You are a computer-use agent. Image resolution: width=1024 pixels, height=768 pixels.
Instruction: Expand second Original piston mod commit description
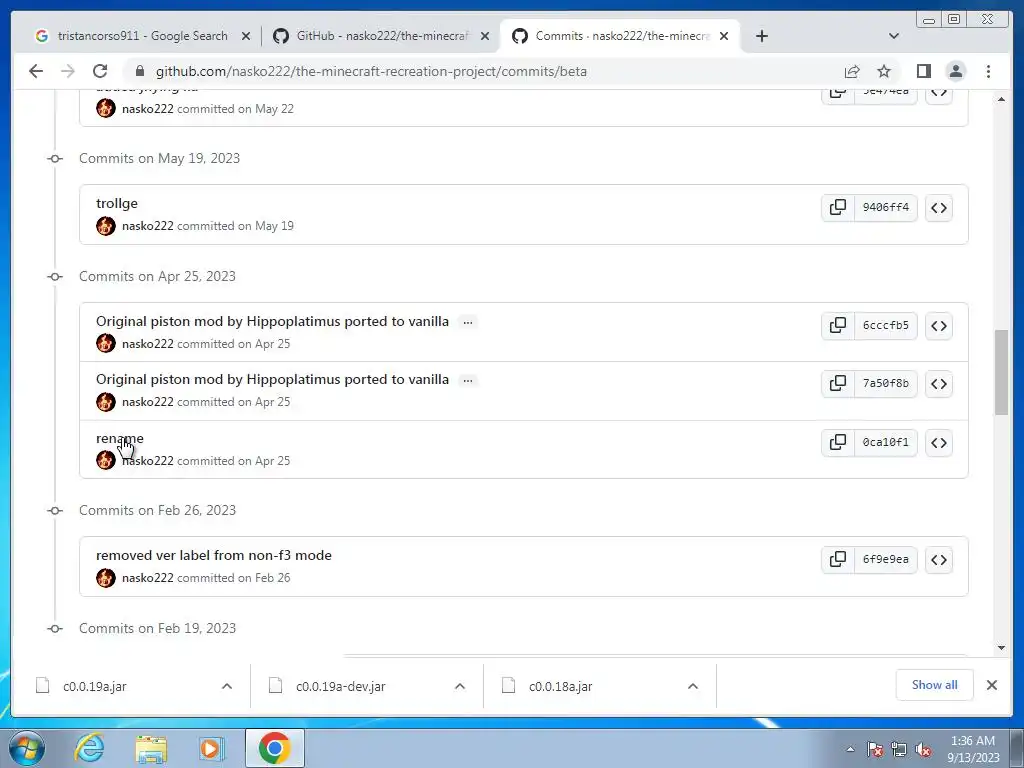(x=468, y=380)
